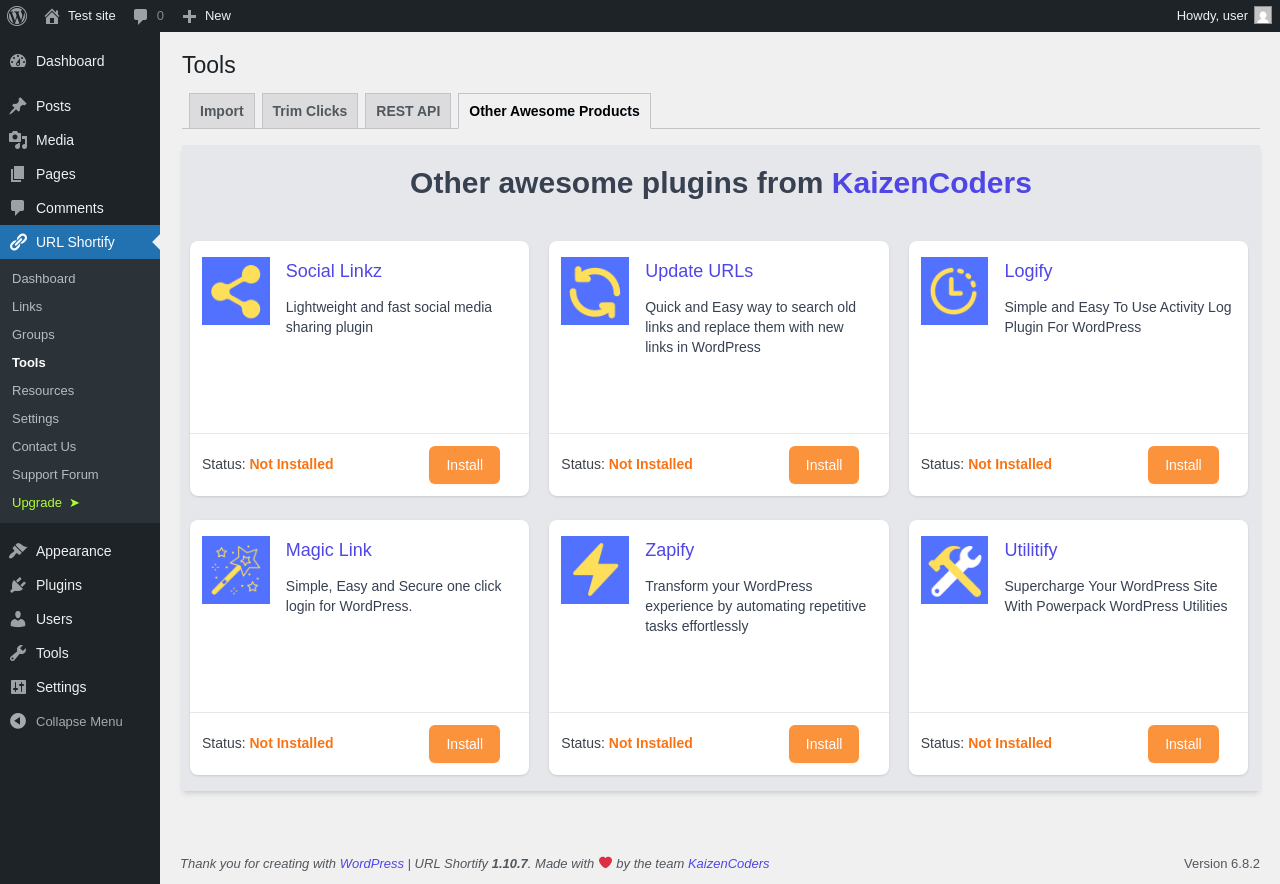Open the Zapify title link
1280x884 pixels.
click(669, 550)
